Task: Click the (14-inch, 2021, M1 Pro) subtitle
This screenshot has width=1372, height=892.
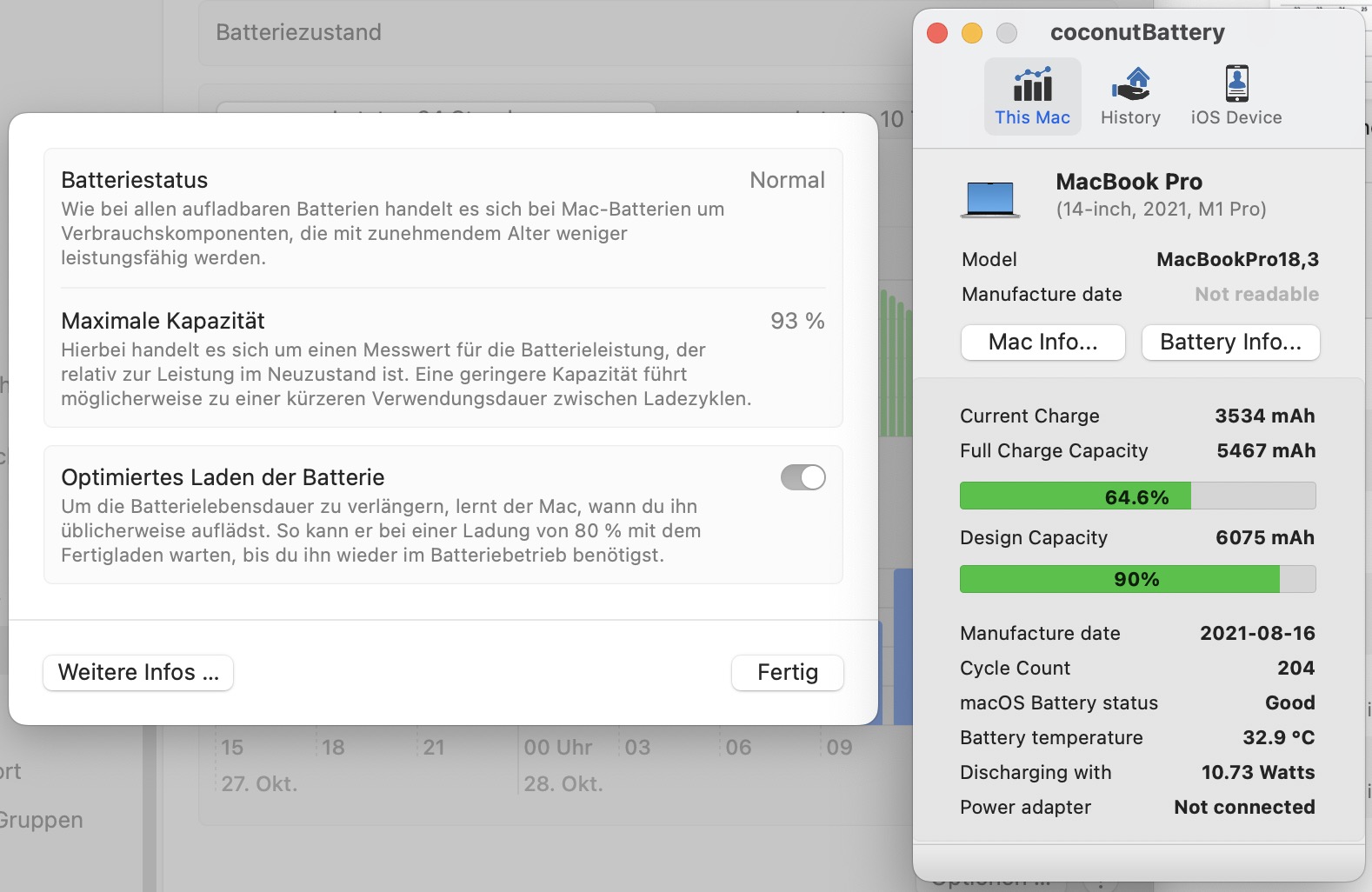Action: coord(1161,209)
